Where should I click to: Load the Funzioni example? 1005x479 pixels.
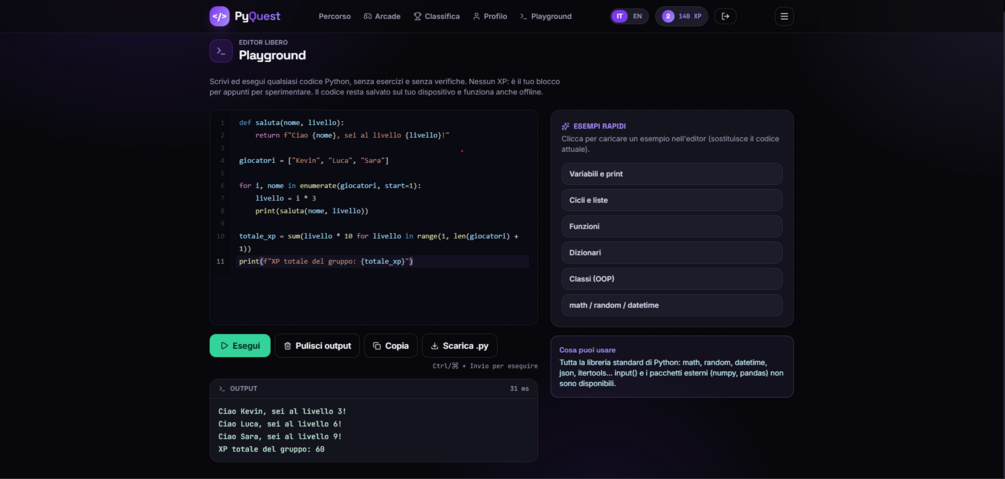[x=672, y=226]
